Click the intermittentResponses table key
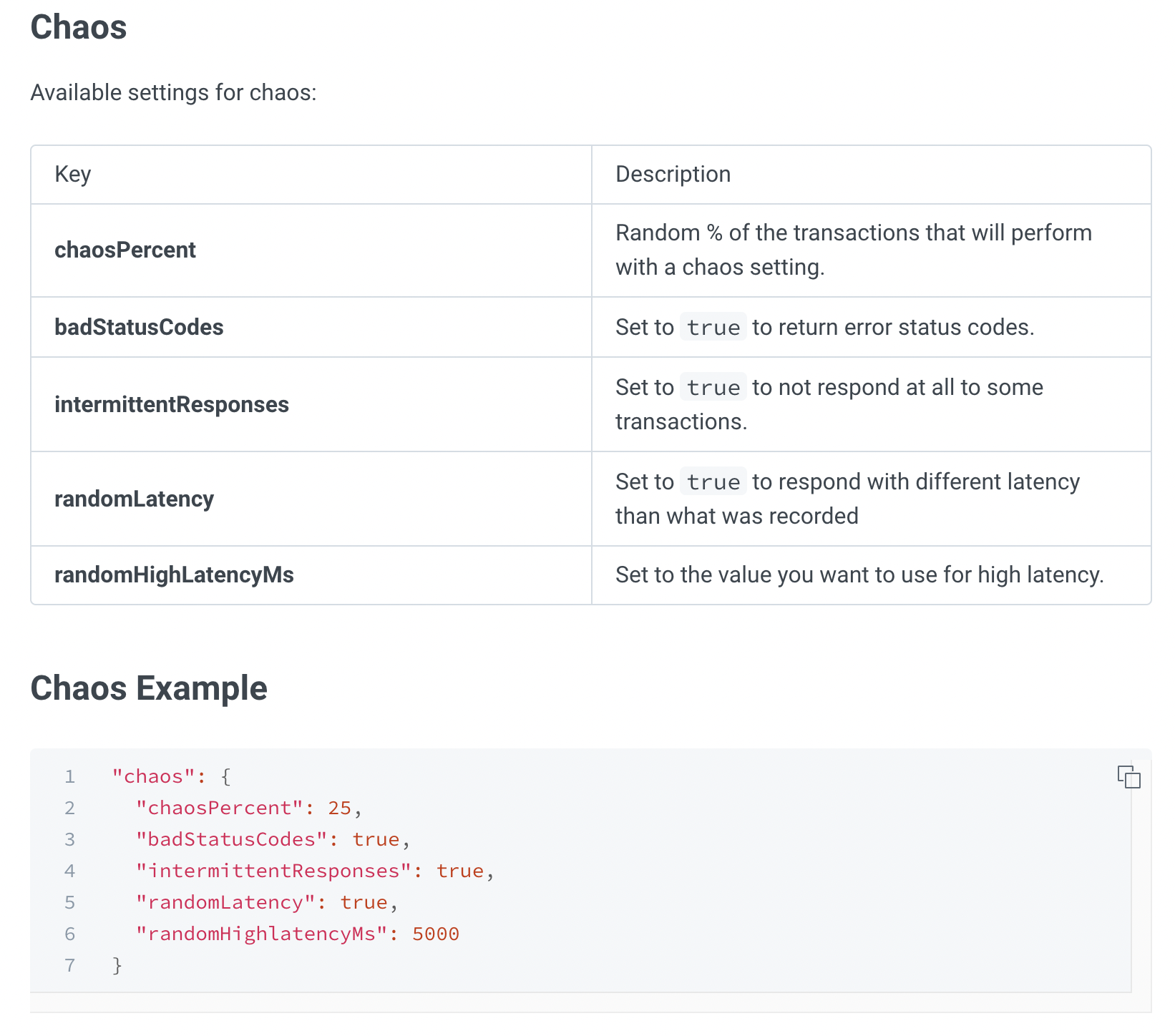Screen dimensions: 1175x1036 (x=172, y=404)
